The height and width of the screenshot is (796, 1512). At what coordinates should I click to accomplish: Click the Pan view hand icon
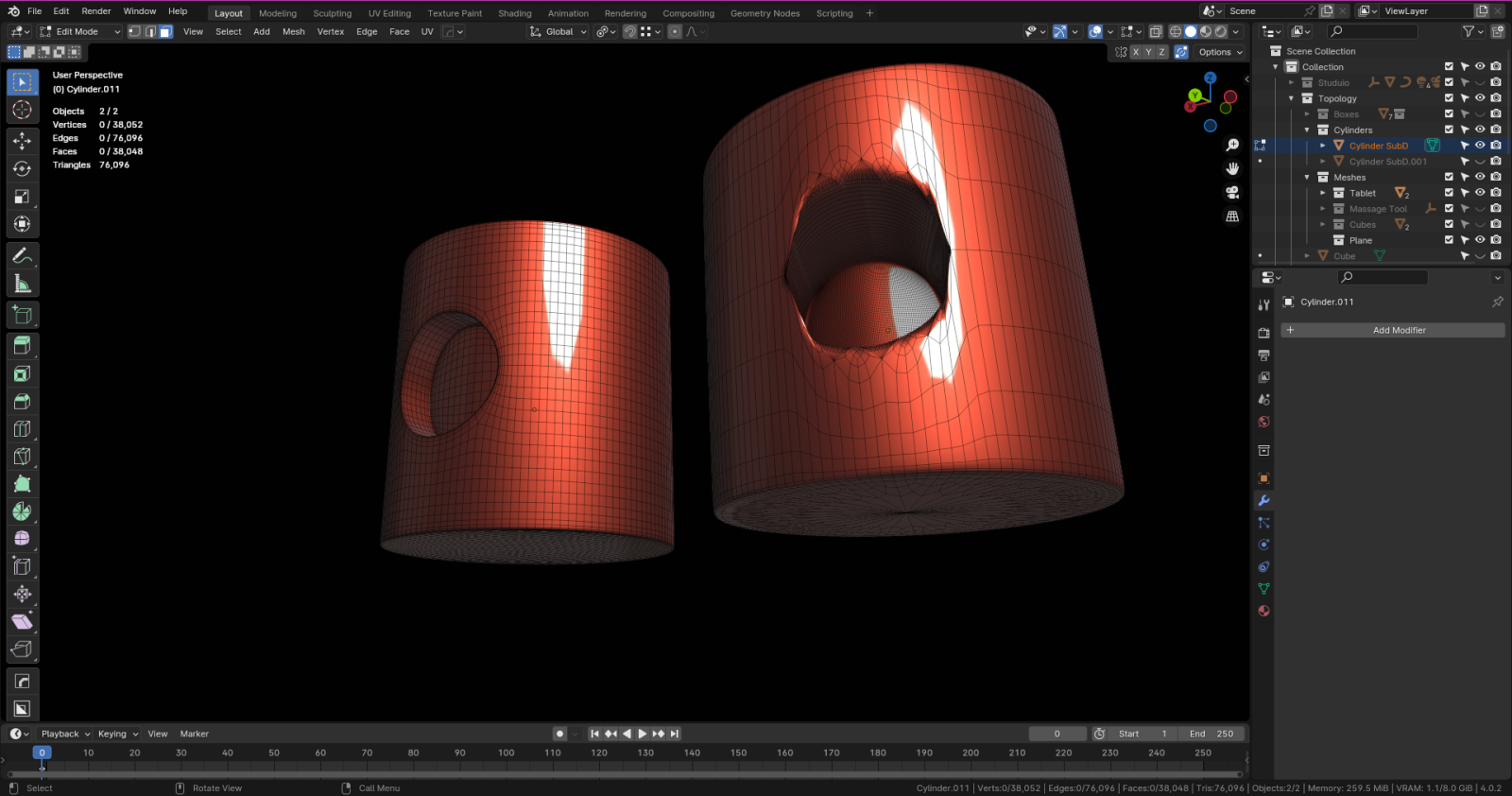(x=1232, y=168)
